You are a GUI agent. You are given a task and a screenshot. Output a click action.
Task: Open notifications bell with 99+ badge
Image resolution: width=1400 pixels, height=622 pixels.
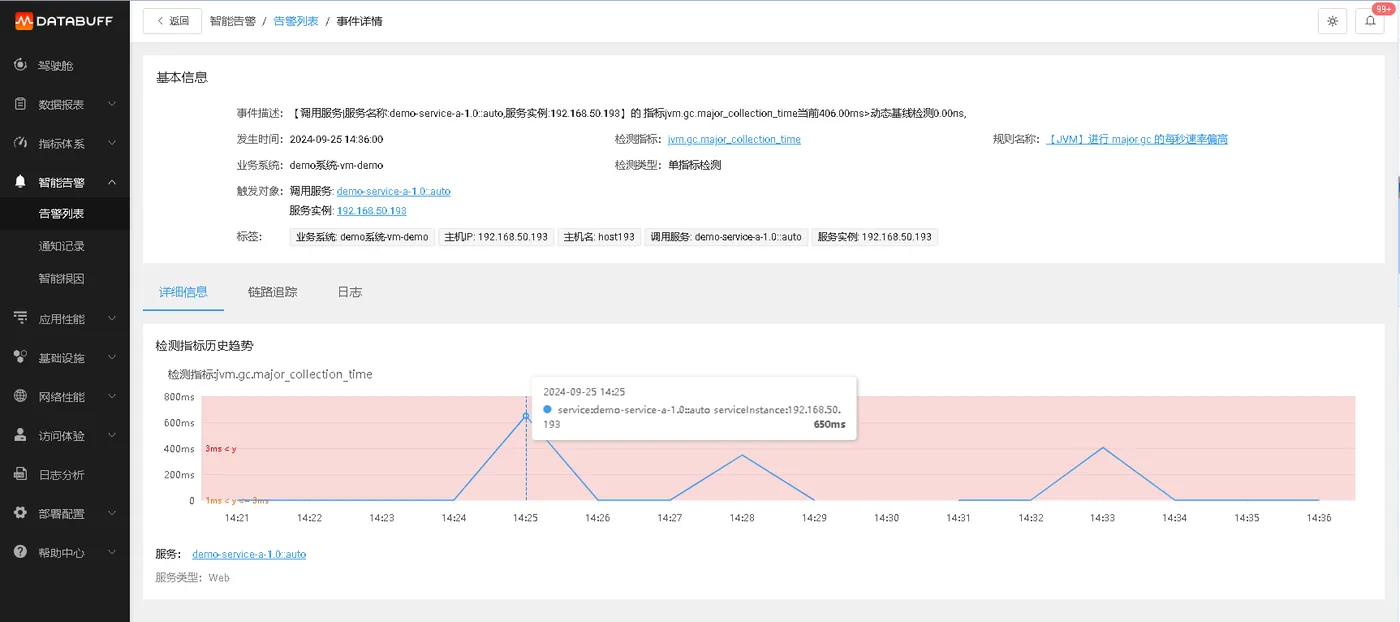pos(1370,21)
